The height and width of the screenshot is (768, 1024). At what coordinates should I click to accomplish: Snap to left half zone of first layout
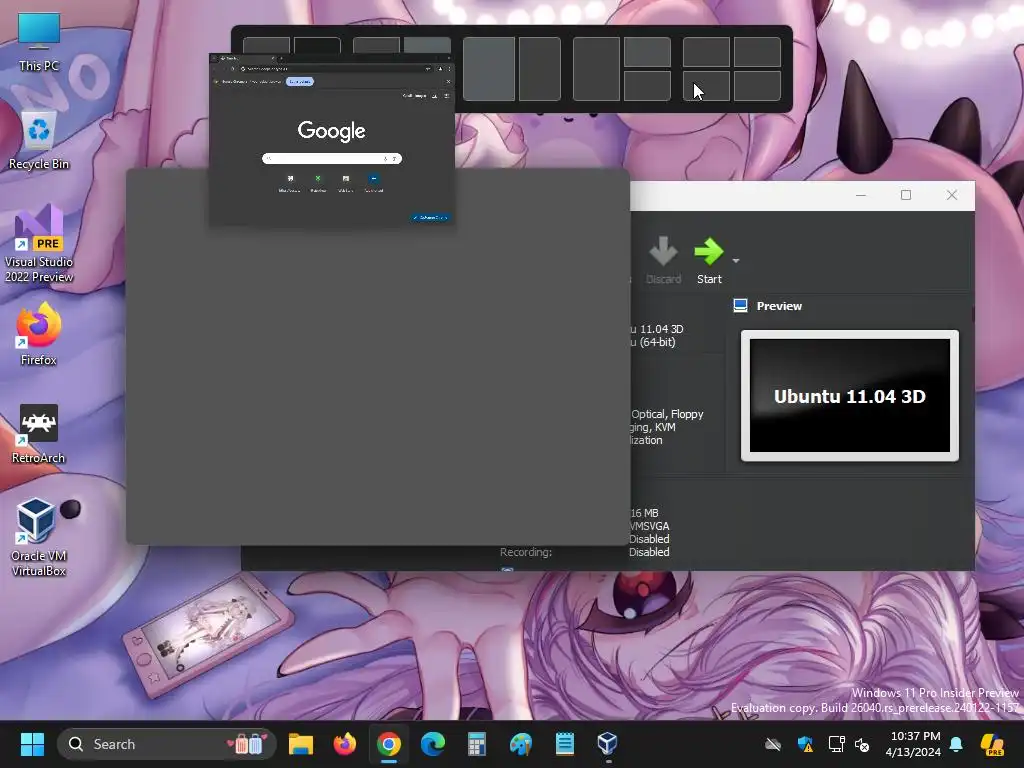tap(266, 45)
